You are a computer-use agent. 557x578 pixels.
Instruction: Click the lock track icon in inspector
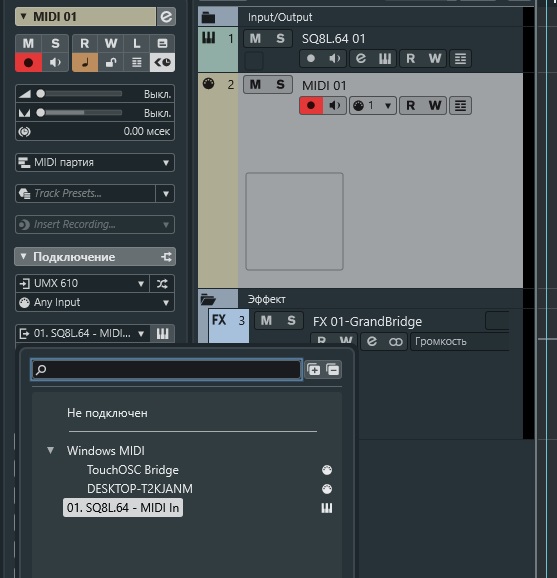(x=111, y=62)
